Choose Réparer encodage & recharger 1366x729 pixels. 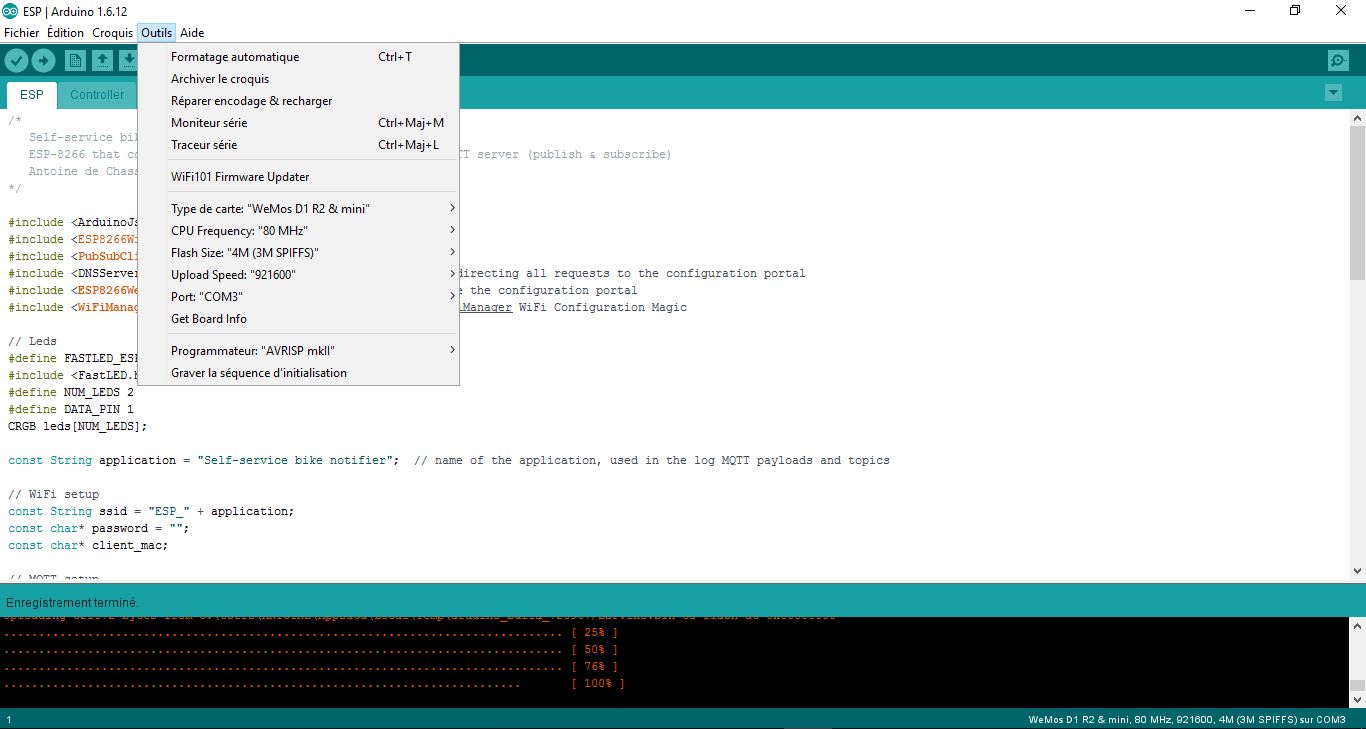pyautogui.click(x=298, y=101)
